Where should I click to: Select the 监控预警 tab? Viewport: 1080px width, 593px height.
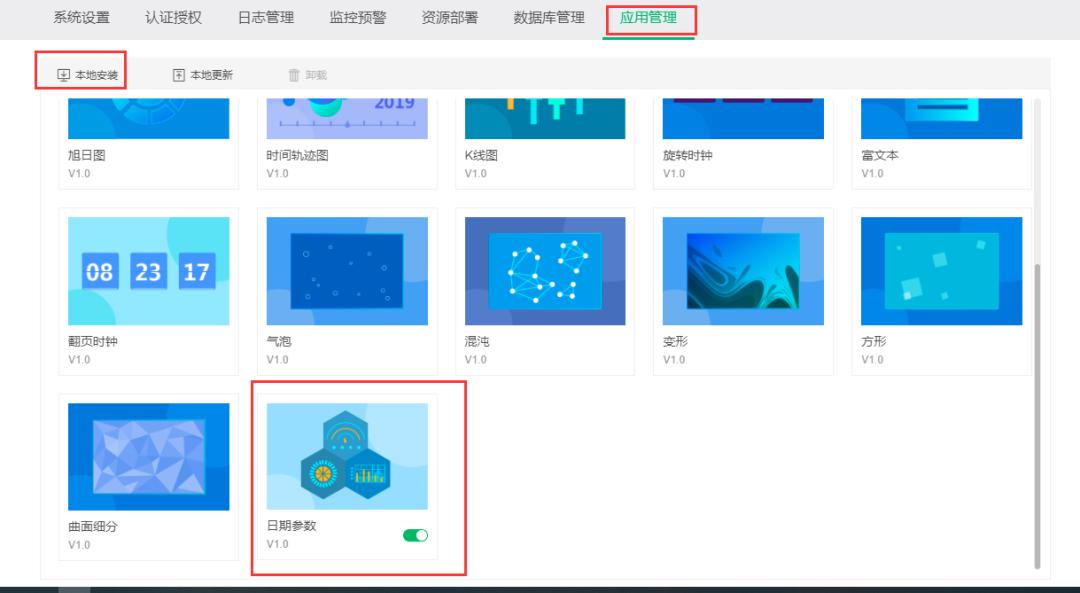355,17
